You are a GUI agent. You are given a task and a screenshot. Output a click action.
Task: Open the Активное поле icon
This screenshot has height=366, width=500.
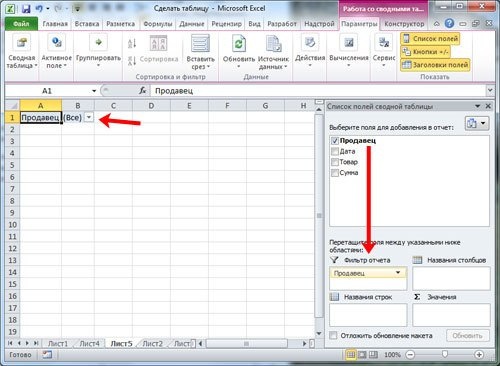click(x=56, y=43)
